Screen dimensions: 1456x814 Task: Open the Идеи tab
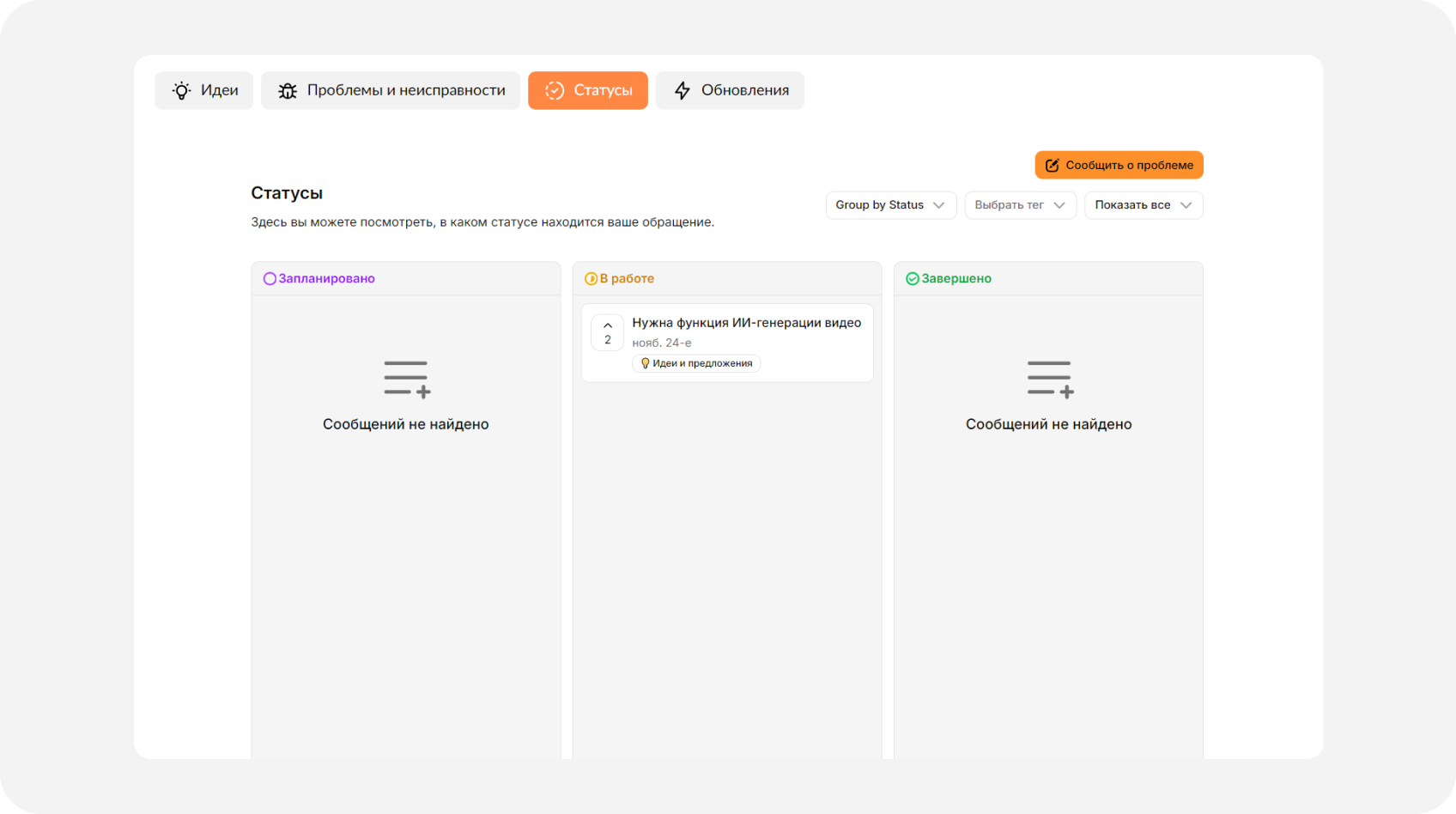204,90
